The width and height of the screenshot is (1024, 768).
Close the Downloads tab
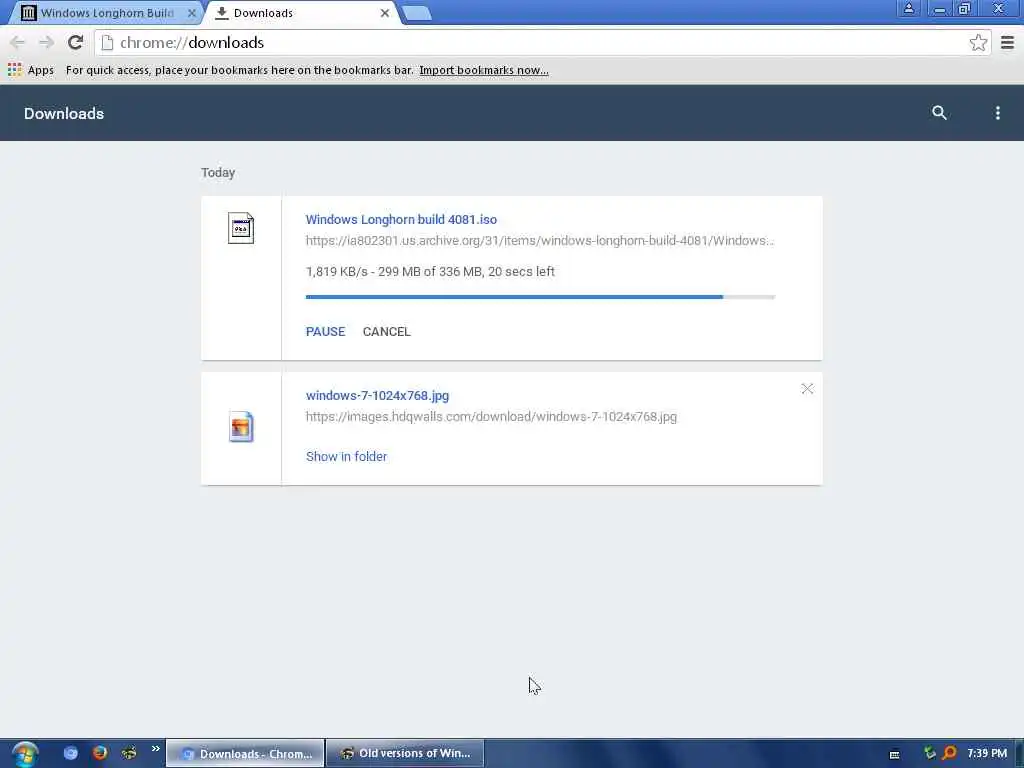click(x=385, y=13)
